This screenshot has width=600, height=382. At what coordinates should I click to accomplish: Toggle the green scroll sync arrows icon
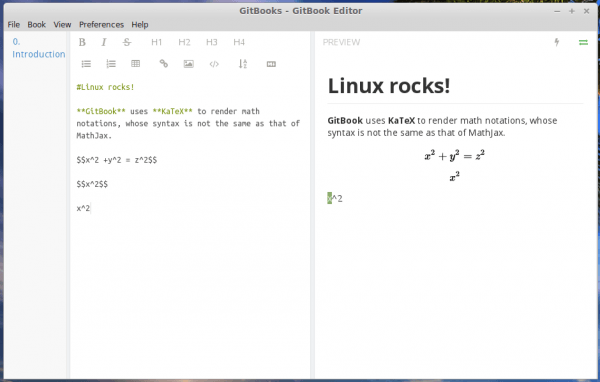(x=583, y=42)
